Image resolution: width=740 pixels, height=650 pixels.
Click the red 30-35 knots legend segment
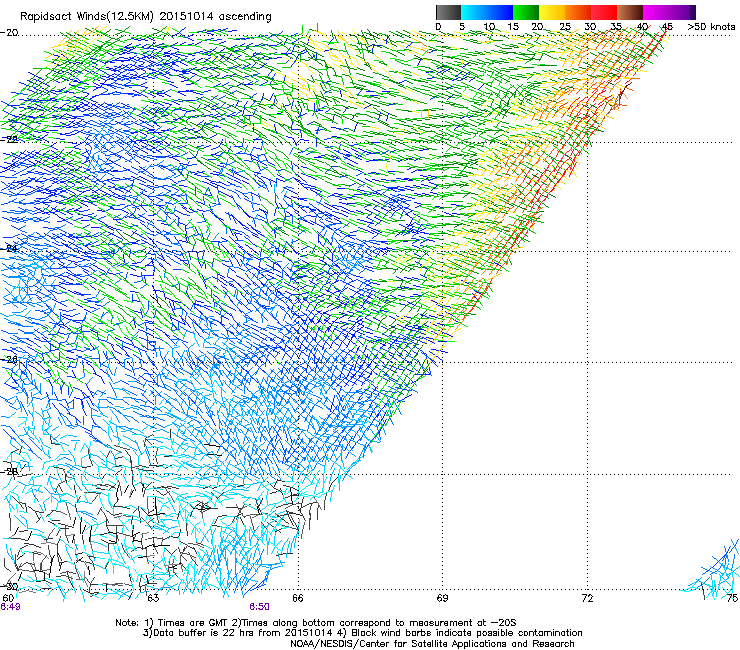pyautogui.click(x=604, y=12)
